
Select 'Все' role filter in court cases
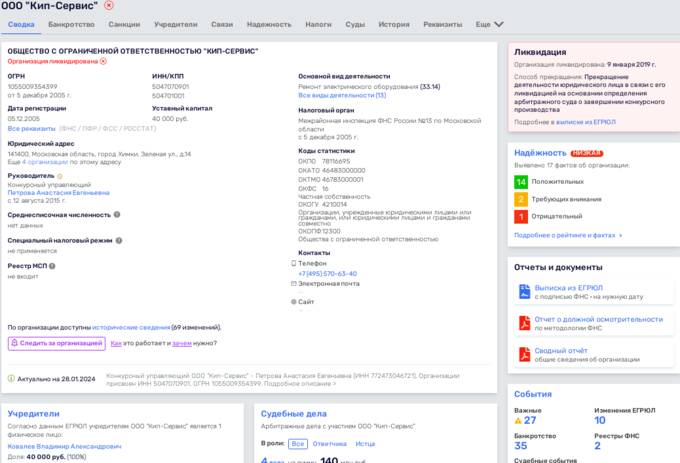pos(298,443)
